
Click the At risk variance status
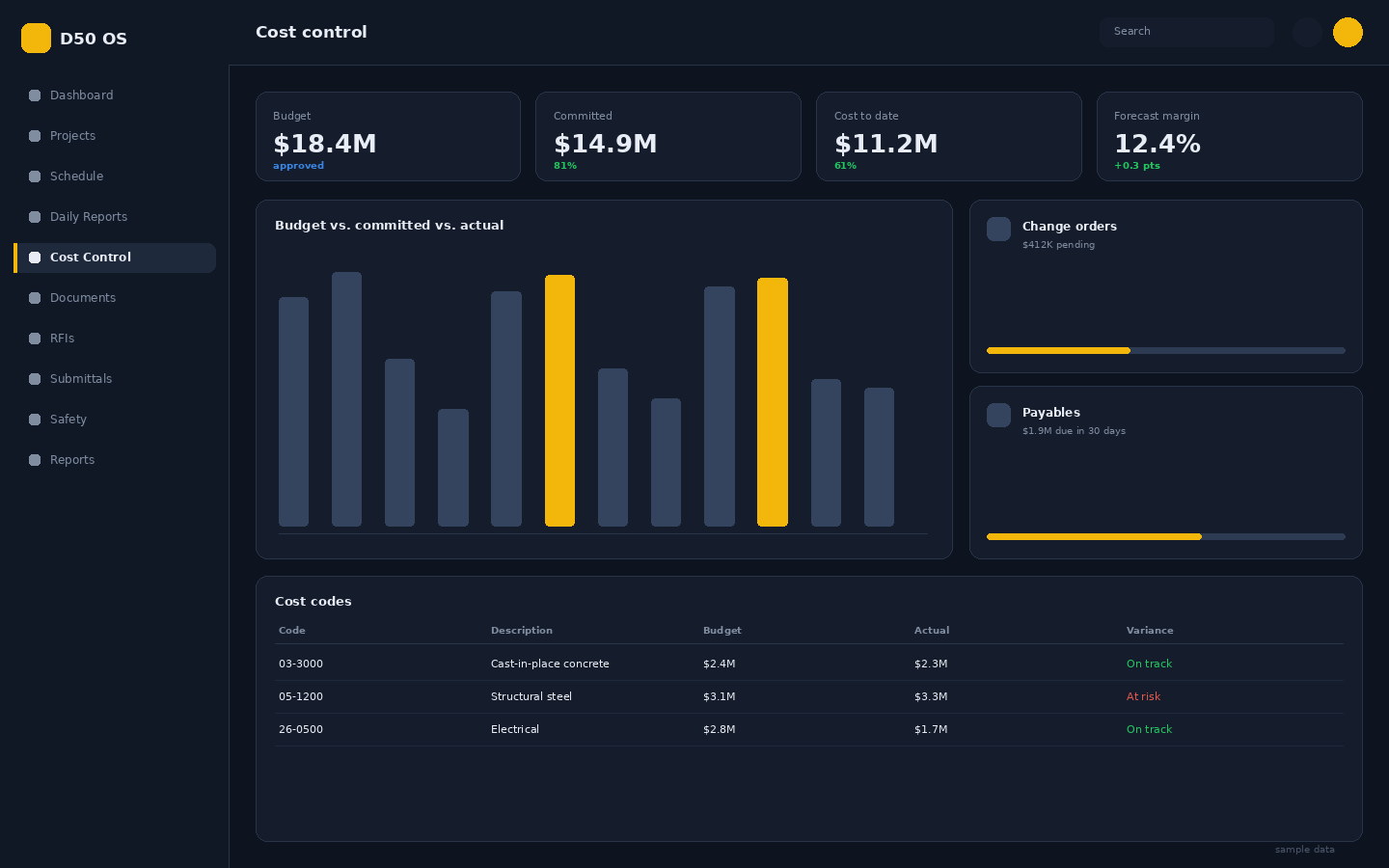(x=1144, y=696)
